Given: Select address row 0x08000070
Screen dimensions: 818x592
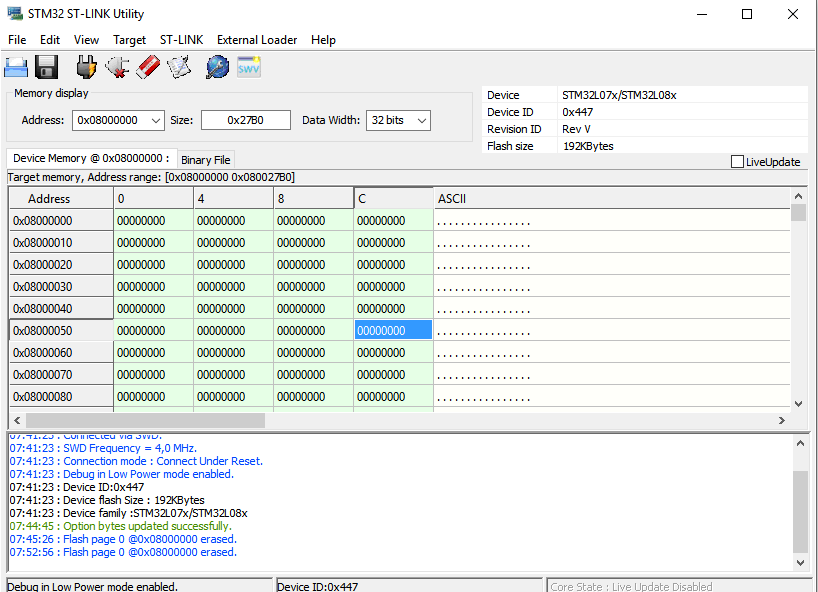Looking at the screenshot, I should (61, 374).
